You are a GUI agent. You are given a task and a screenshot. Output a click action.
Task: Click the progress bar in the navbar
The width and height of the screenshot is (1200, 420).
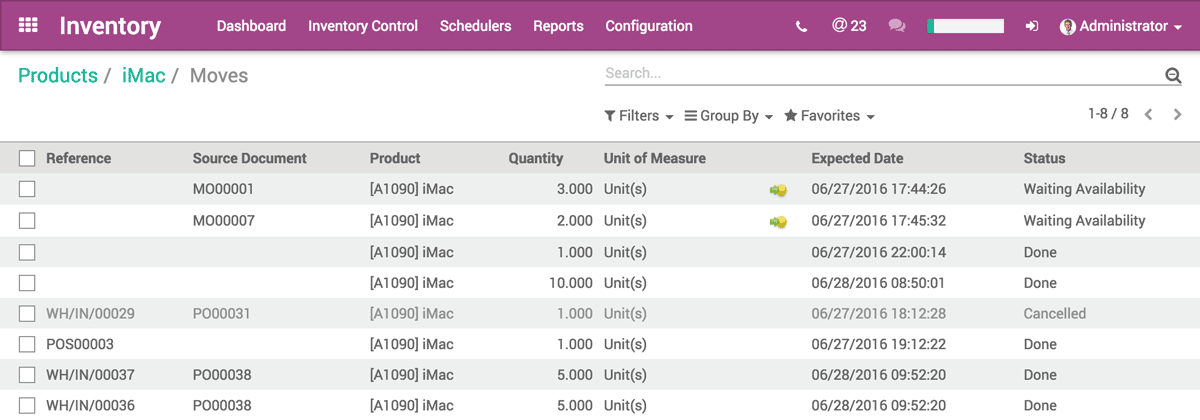965,27
